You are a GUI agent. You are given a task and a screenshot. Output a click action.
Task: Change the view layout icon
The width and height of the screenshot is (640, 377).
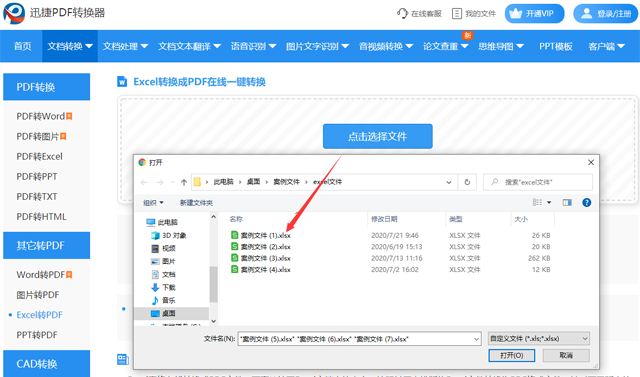537,202
